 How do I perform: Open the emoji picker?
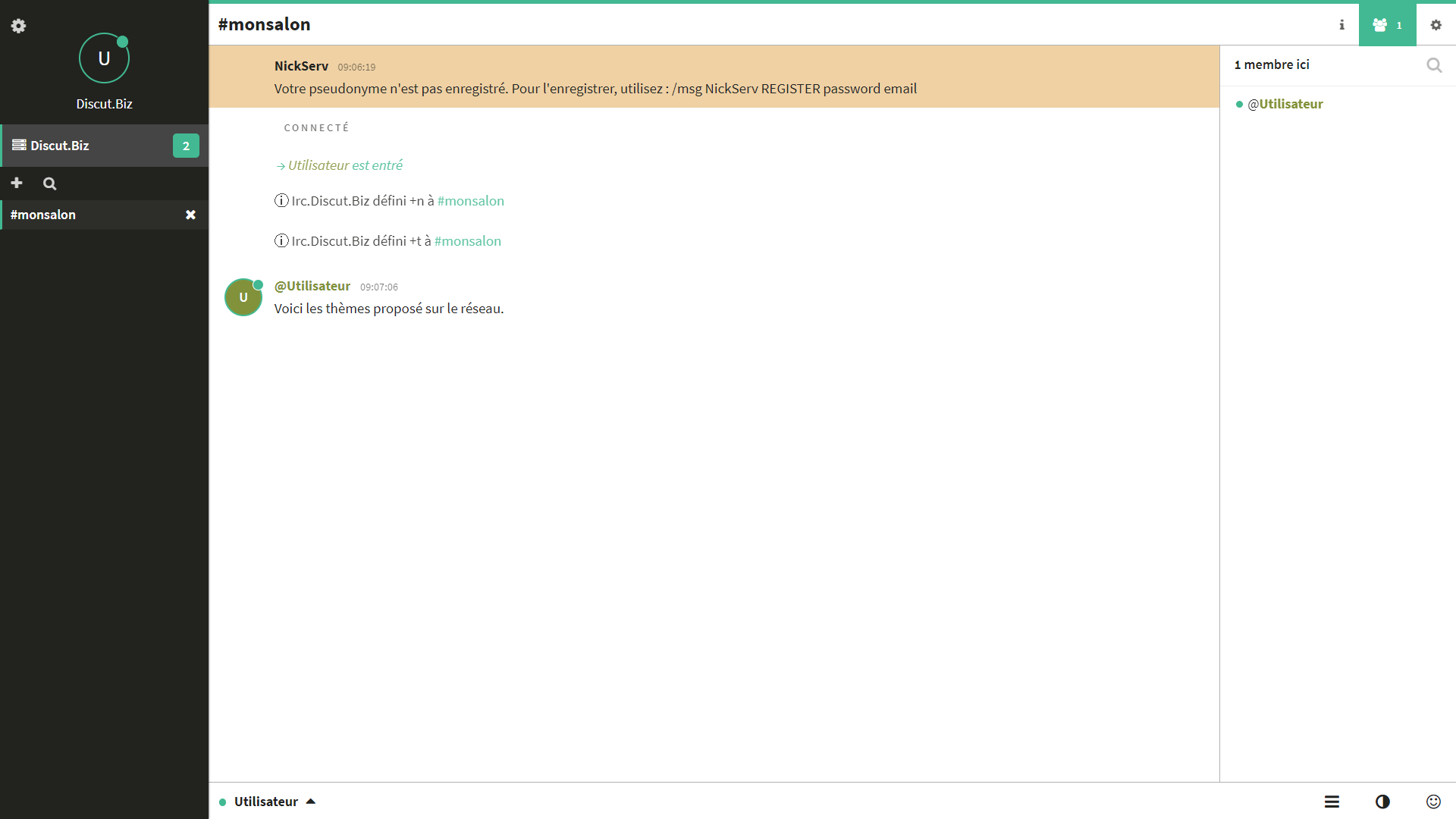click(x=1432, y=802)
